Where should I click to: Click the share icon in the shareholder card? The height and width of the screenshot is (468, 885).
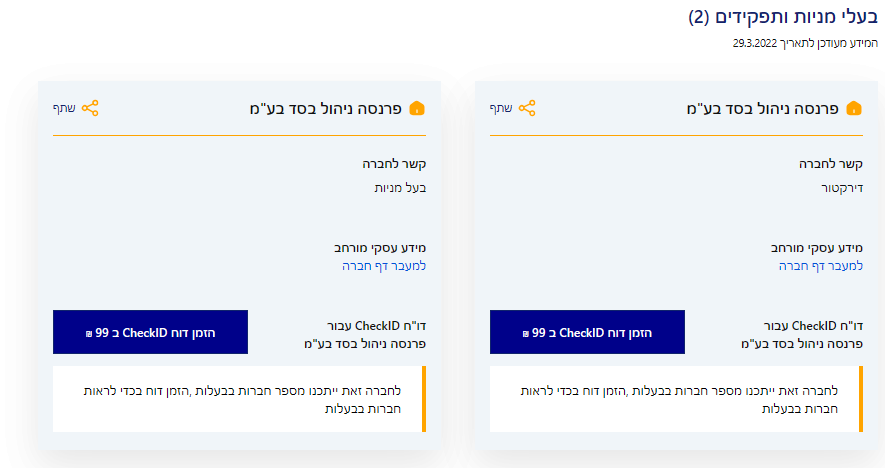91,108
